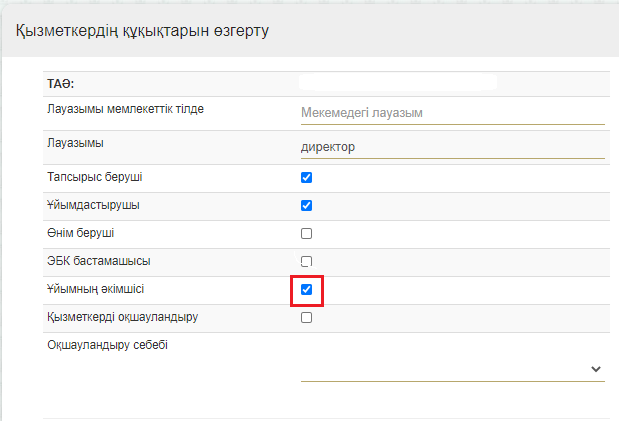Screen dimensions: 619x421
Task: Click the Қызметкерді оқшауландыру label text
Action: pos(123,317)
